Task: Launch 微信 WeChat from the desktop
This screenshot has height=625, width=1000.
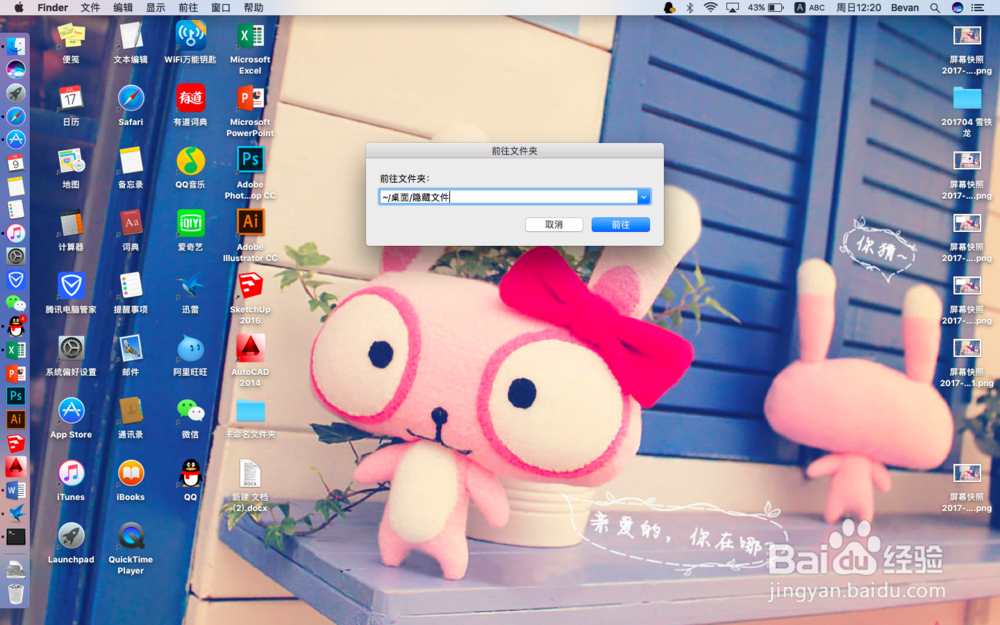Action: click(190, 411)
